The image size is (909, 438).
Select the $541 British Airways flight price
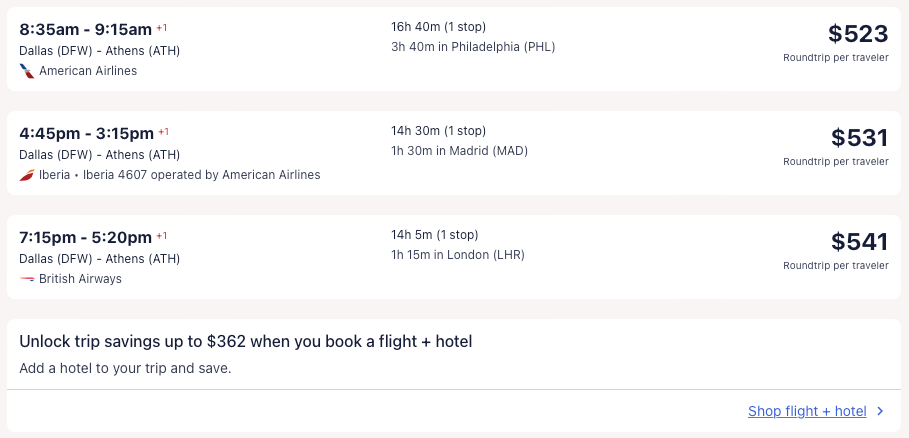click(x=859, y=242)
